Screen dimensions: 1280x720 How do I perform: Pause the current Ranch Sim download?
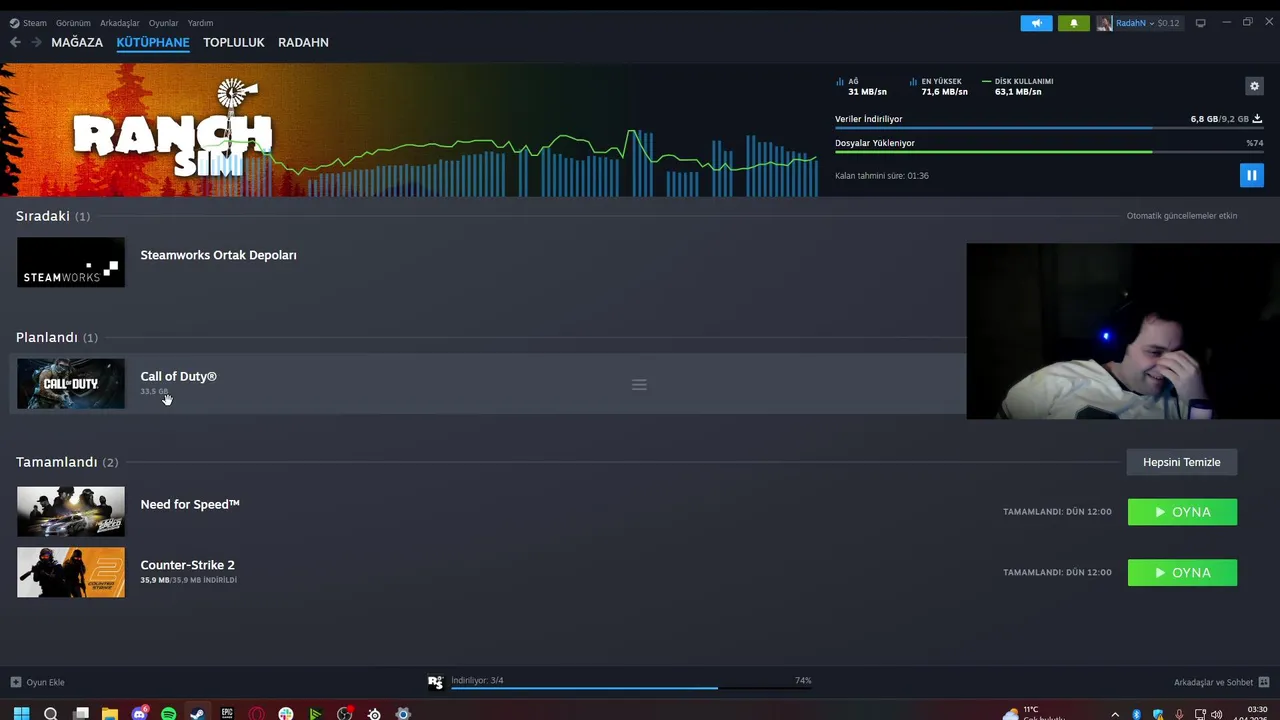pyautogui.click(x=1251, y=175)
